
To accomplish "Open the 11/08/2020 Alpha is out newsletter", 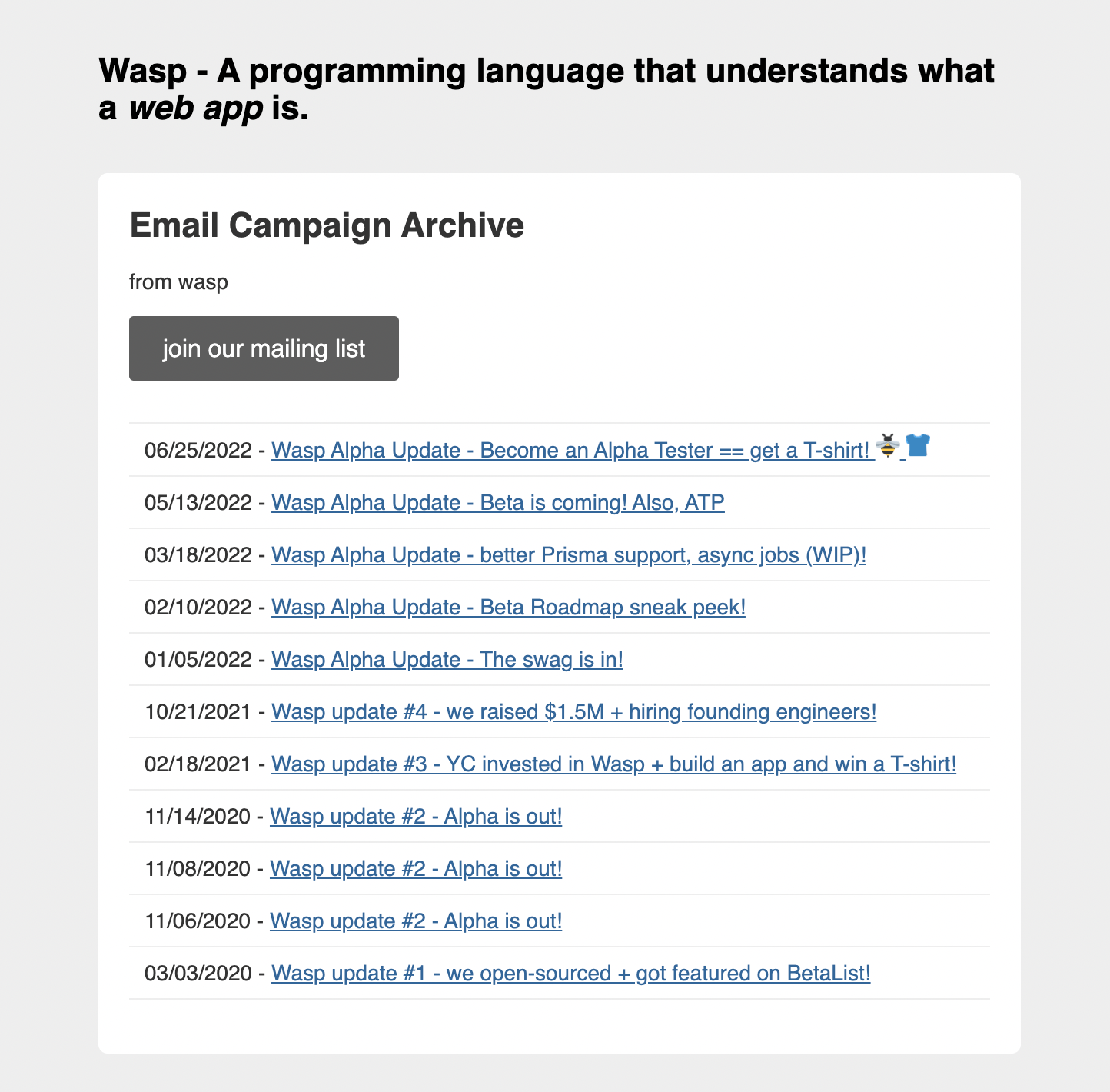I will [416, 868].
